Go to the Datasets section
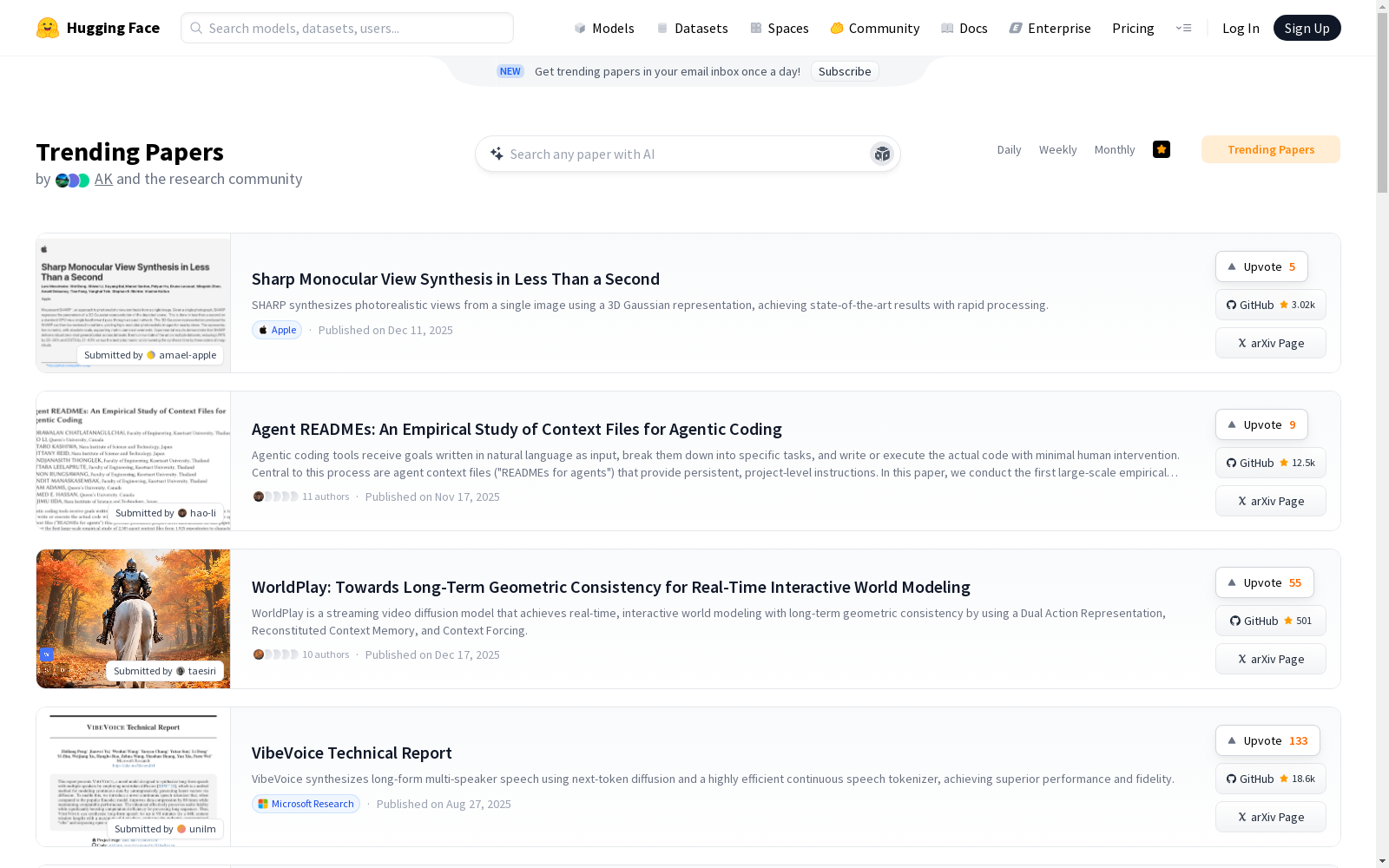The height and width of the screenshot is (868, 1389). point(692,28)
